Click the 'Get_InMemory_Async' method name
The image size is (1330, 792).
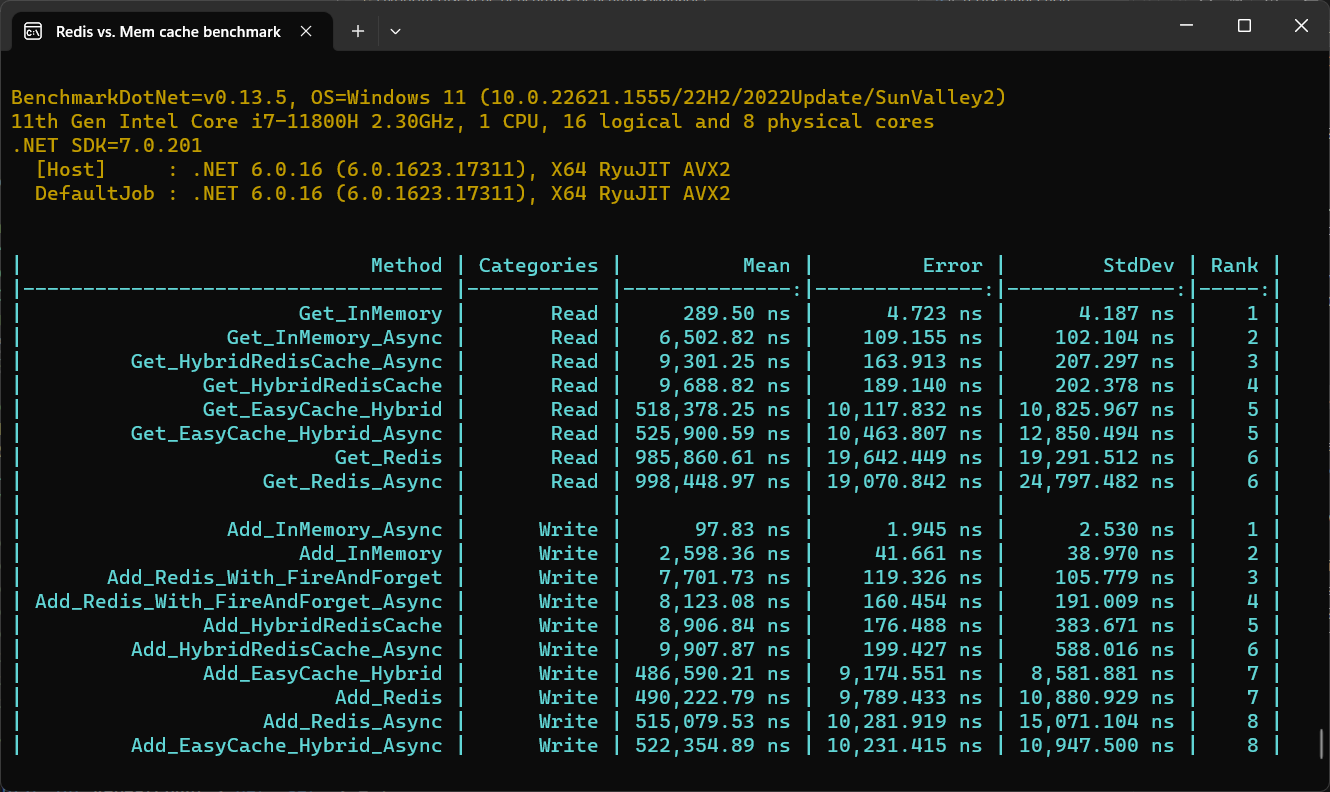[x=334, y=337]
